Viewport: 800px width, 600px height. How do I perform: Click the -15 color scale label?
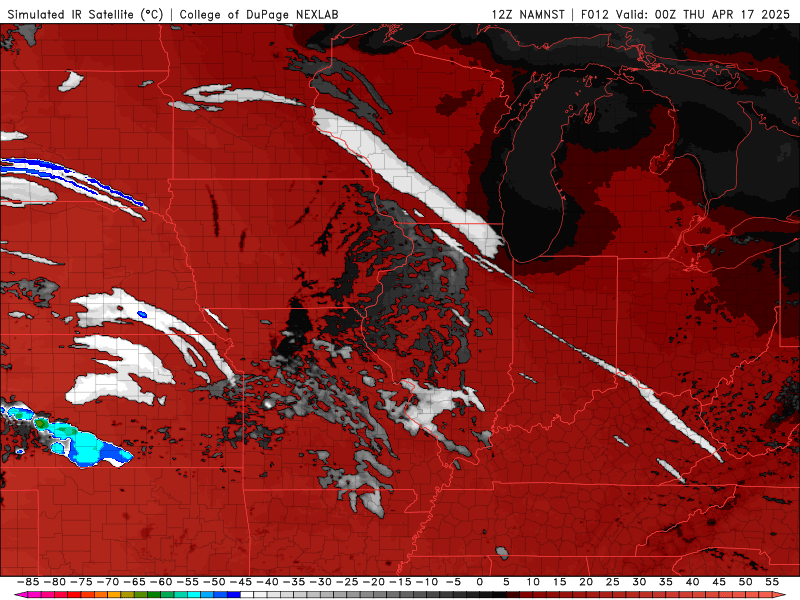point(399,582)
